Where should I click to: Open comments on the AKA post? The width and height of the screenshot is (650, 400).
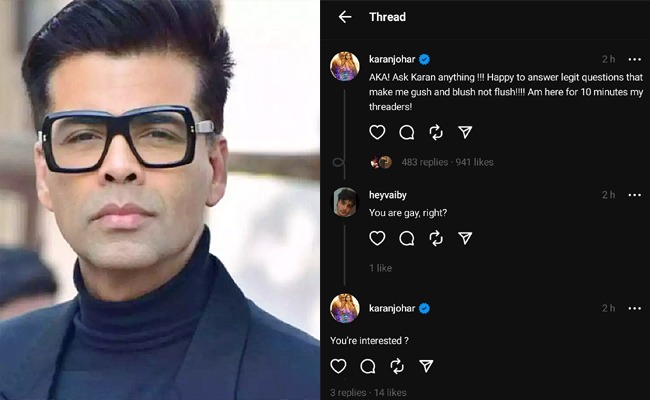407,133
